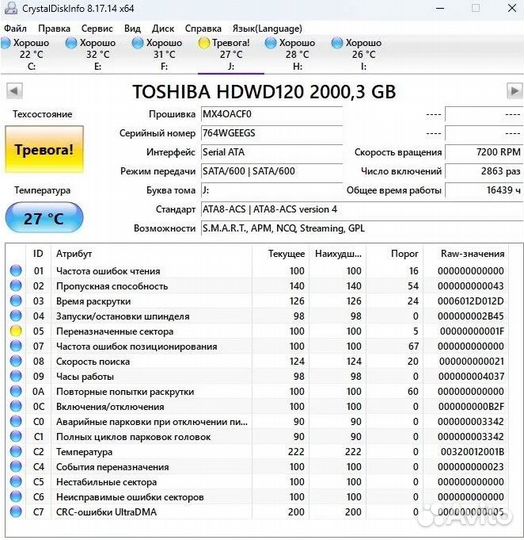Viewport: 524px width, 540px height.
Task: Click the Возможности field with S.M.A.R.T., APM
Action: (x=362, y=228)
